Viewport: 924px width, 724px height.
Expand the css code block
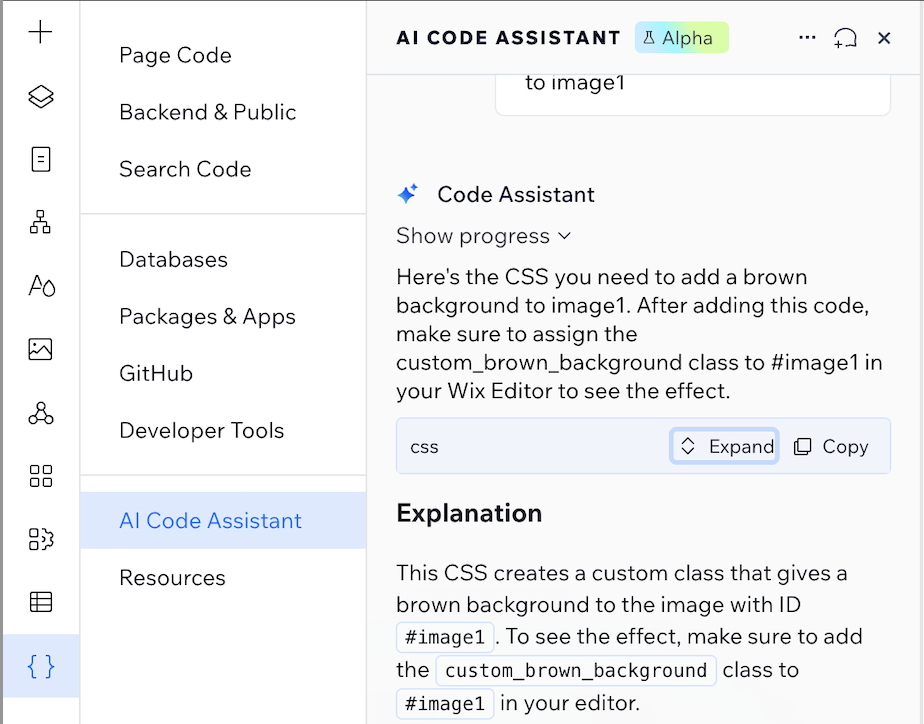click(x=724, y=446)
